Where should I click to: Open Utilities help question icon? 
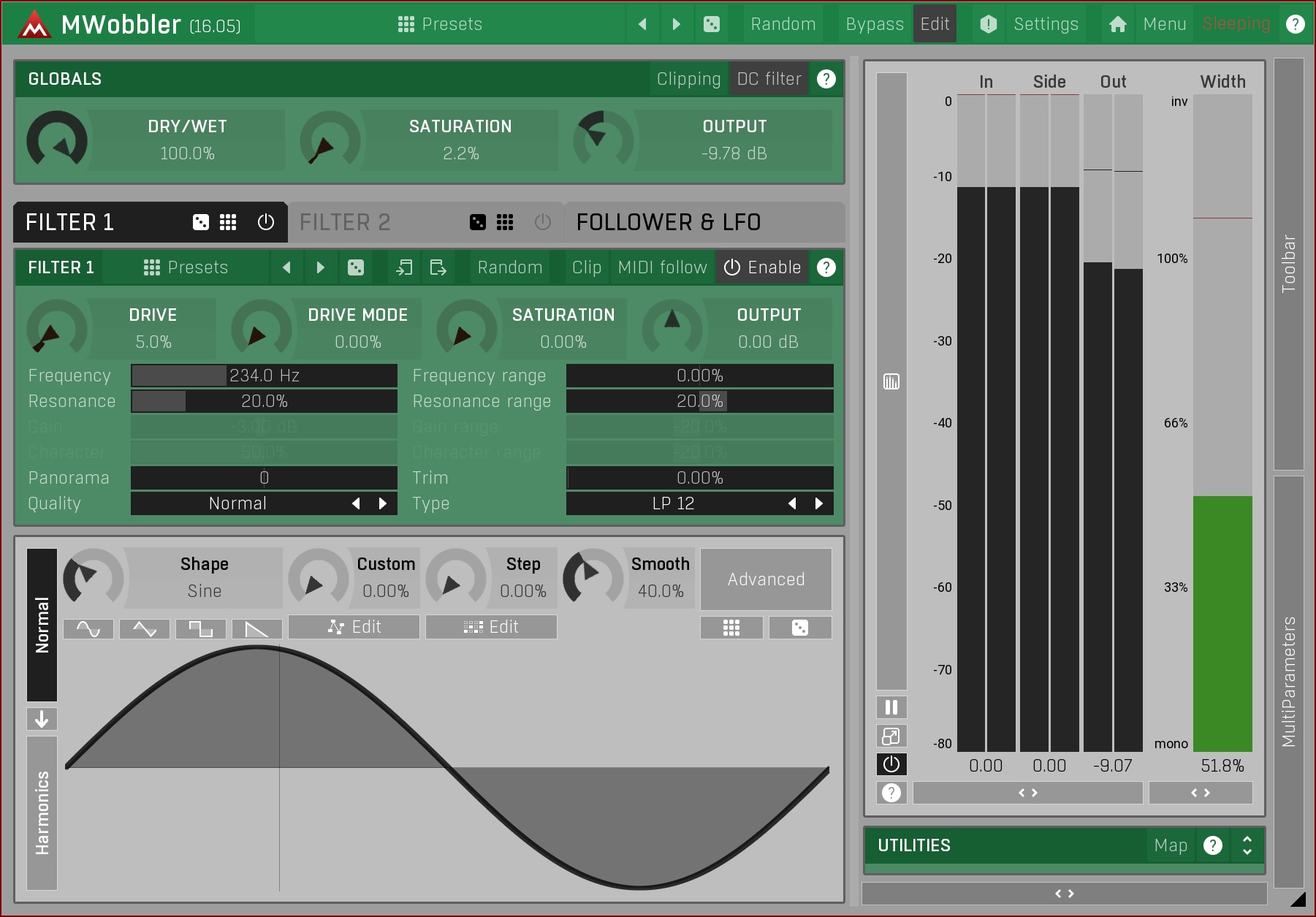(1213, 845)
